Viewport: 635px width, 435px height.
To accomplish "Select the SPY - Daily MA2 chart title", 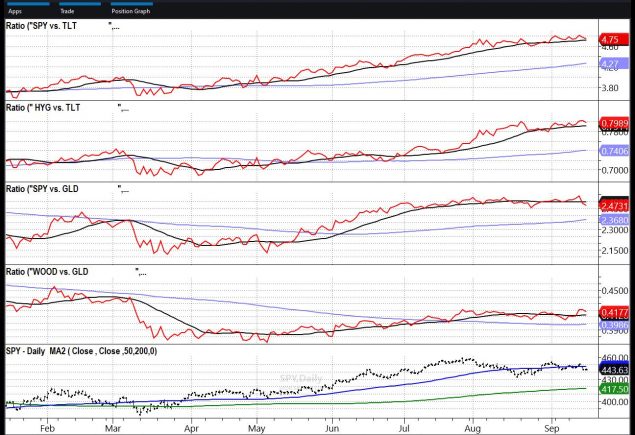I will click(81, 351).
